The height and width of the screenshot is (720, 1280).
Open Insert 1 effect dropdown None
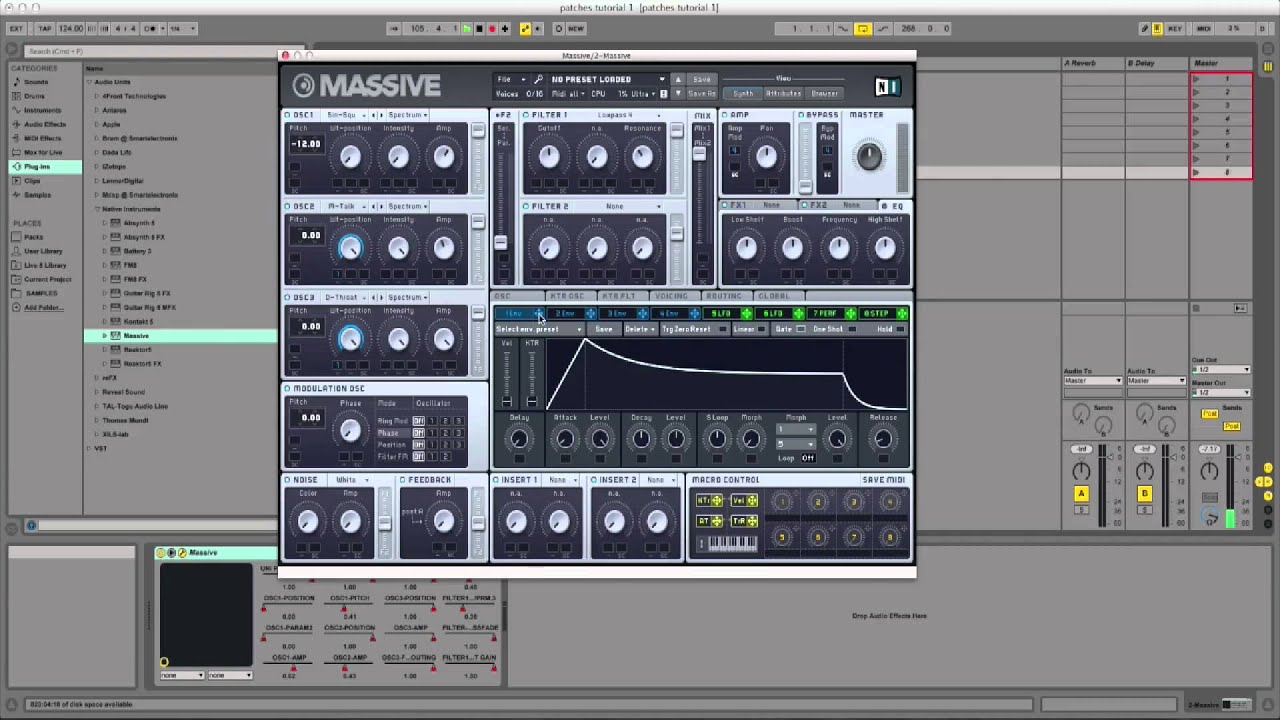(560, 480)
